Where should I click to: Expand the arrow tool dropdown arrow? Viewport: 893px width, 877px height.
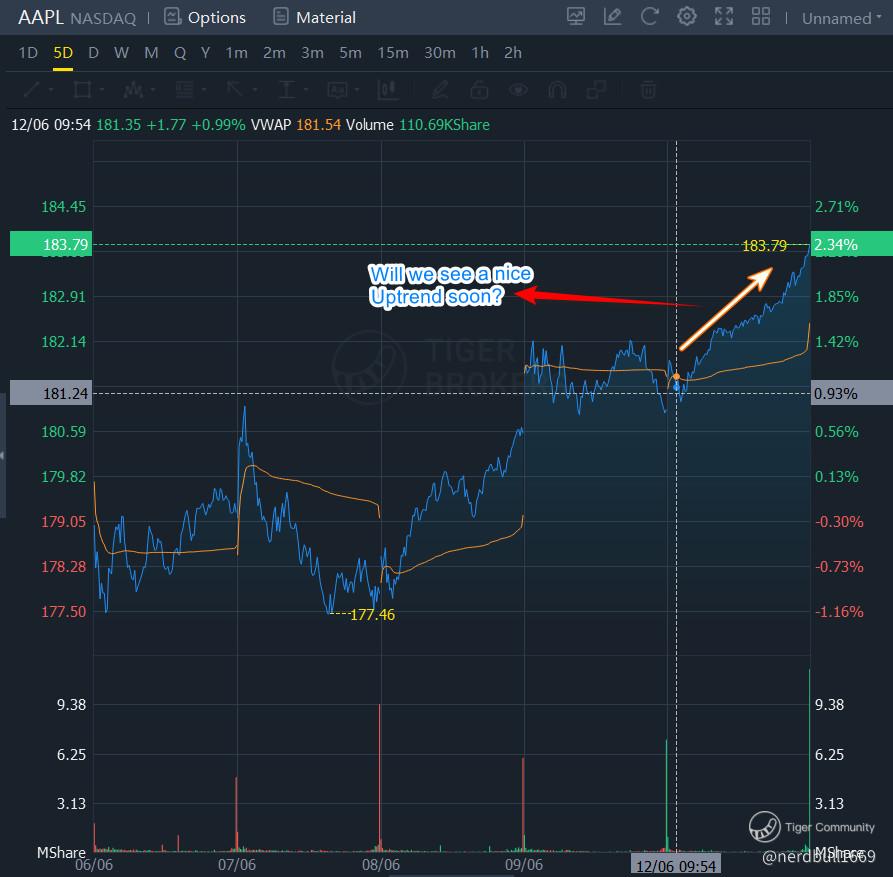(x=255, y=90)
